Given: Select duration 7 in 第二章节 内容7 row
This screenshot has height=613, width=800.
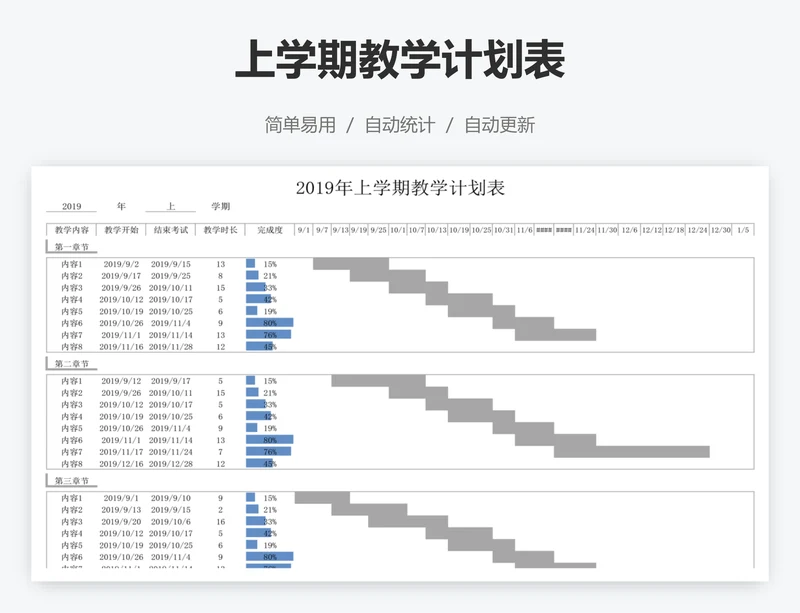Looking at the screenshot, I should click(x=220, y=452).
